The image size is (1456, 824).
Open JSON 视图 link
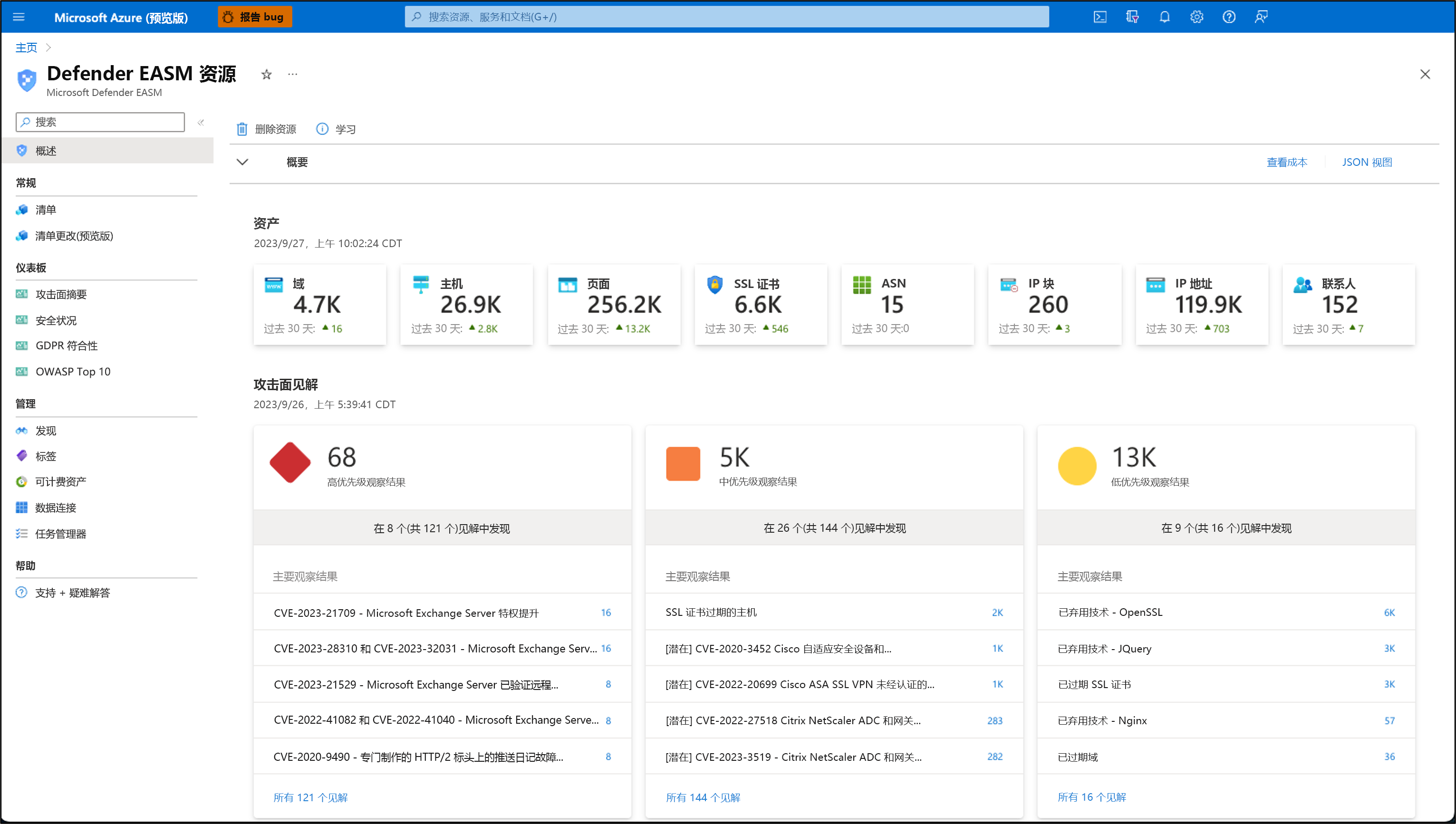[x=1367, y=163]
